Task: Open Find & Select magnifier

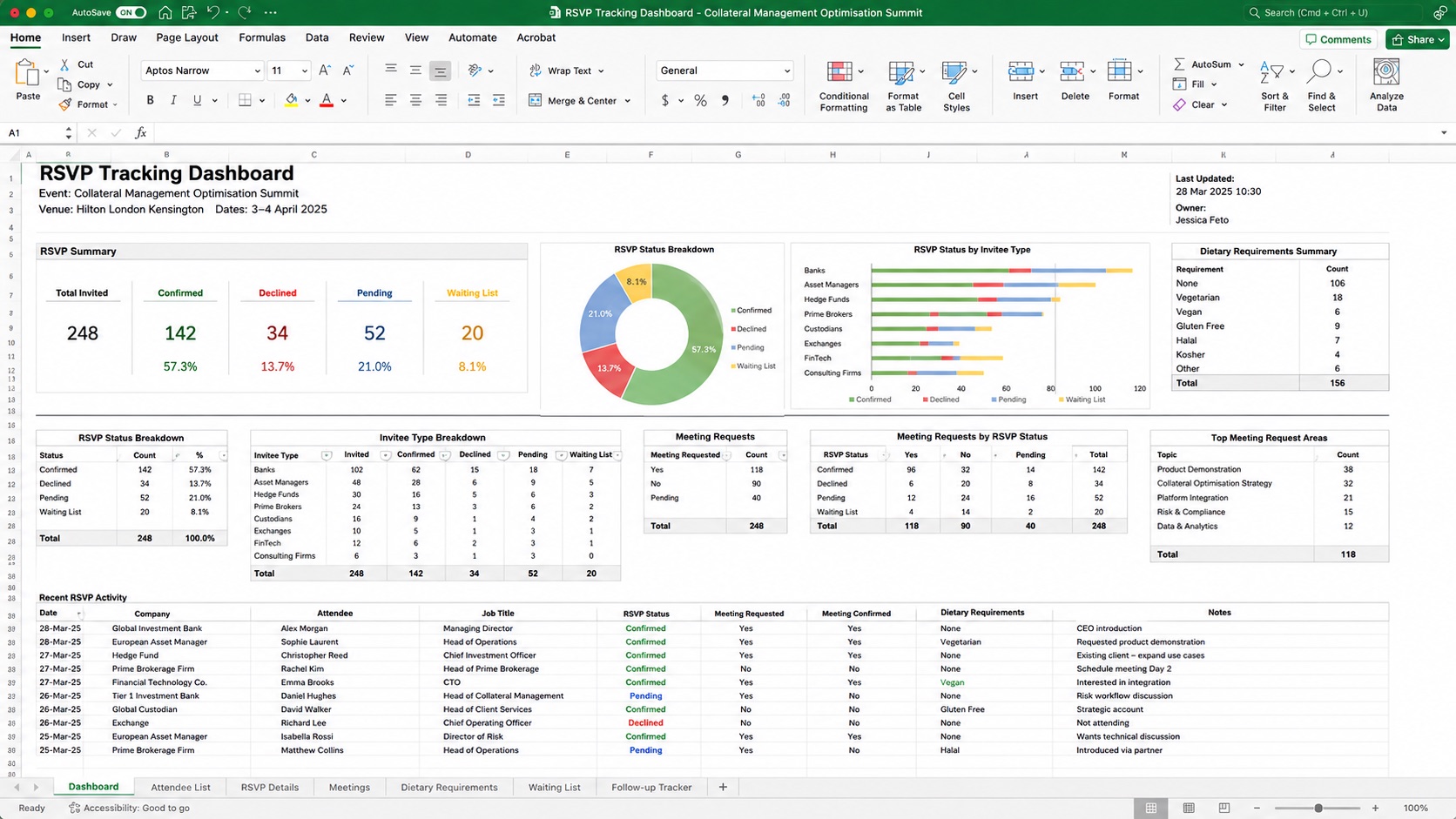Action: coord(1320,72)
